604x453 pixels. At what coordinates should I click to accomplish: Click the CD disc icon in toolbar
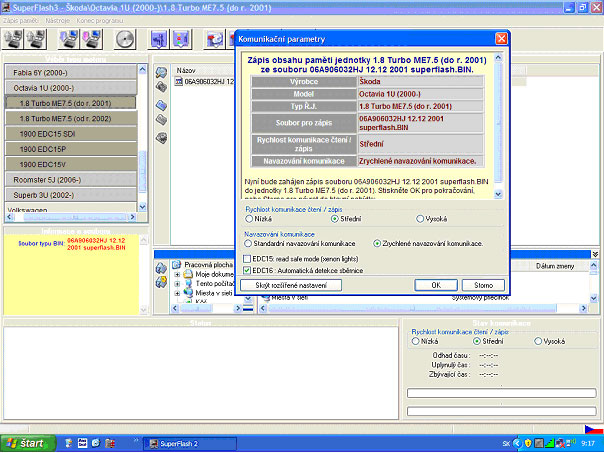pyautogui.click(x=123, y=39)
